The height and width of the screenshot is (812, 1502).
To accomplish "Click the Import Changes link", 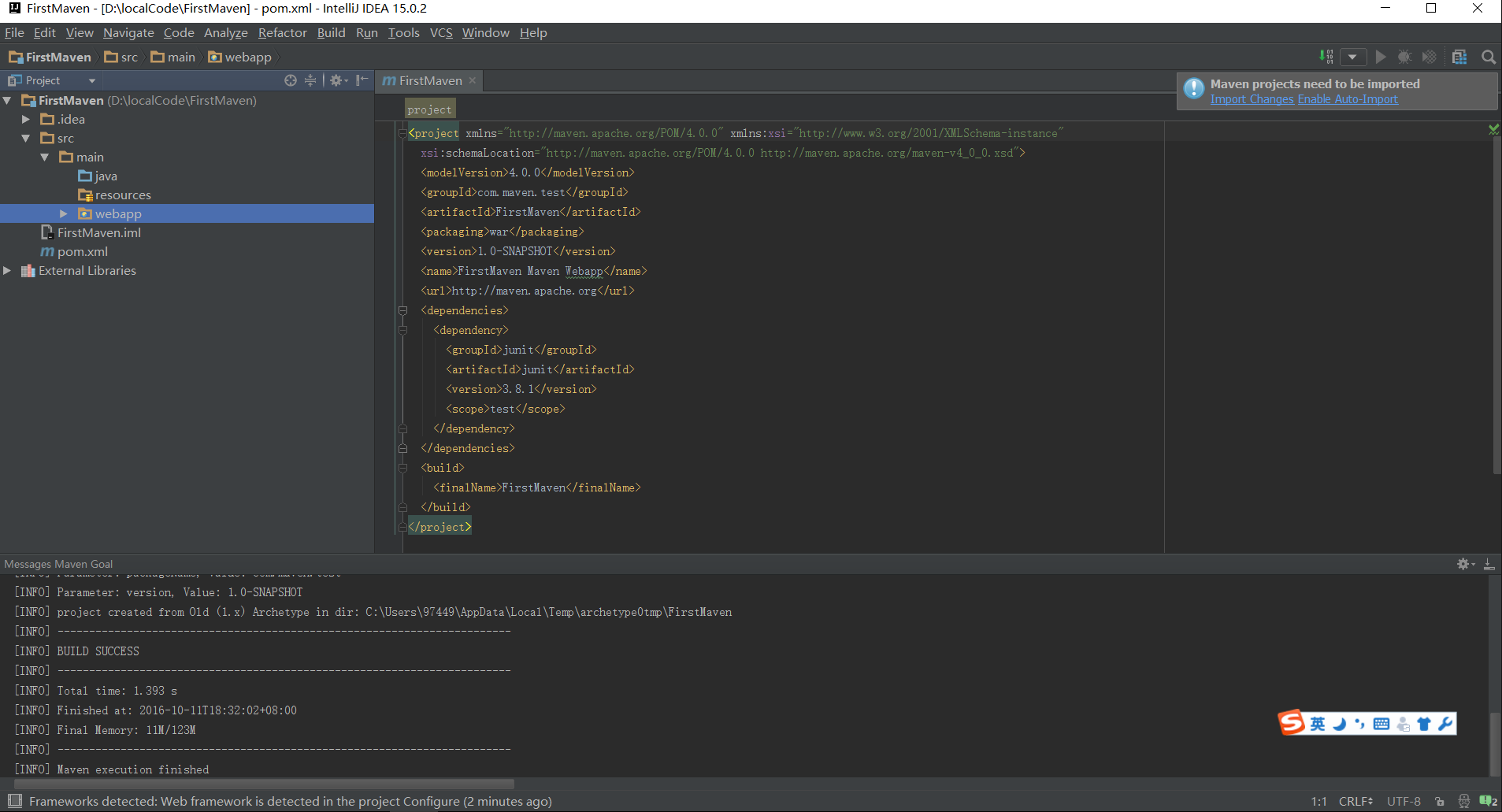I will pos(1252,99).
